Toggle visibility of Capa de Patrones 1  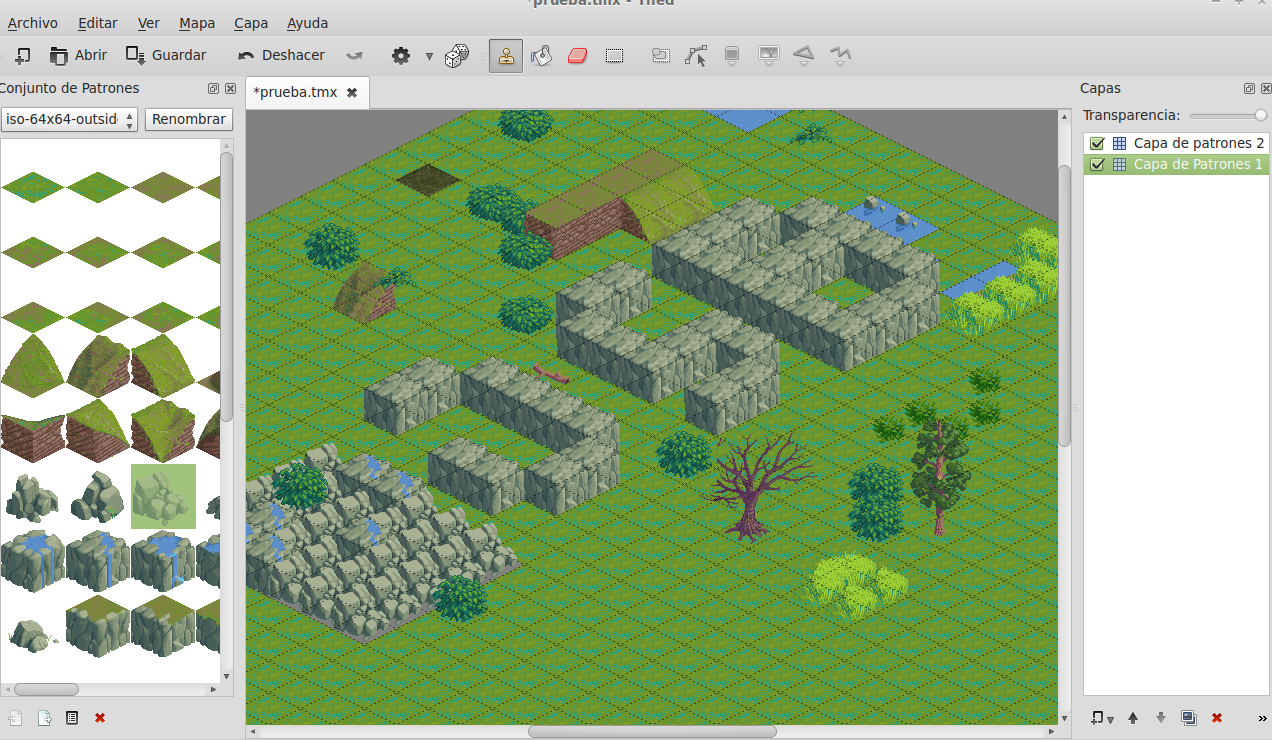click(1097, 164)
